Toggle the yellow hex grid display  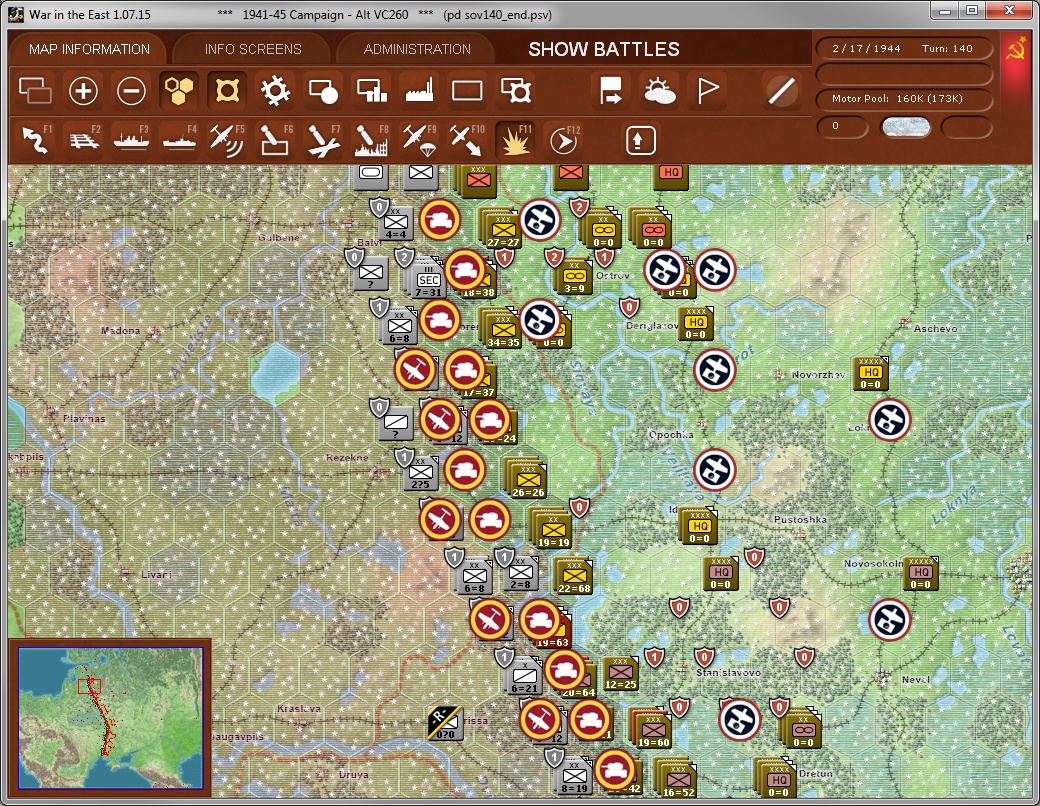click(179, 91)
